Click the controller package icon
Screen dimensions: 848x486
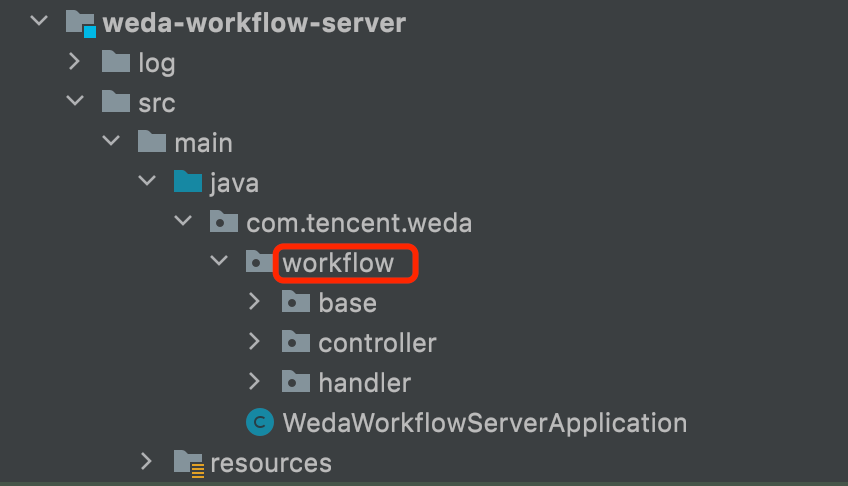[296, 341]
